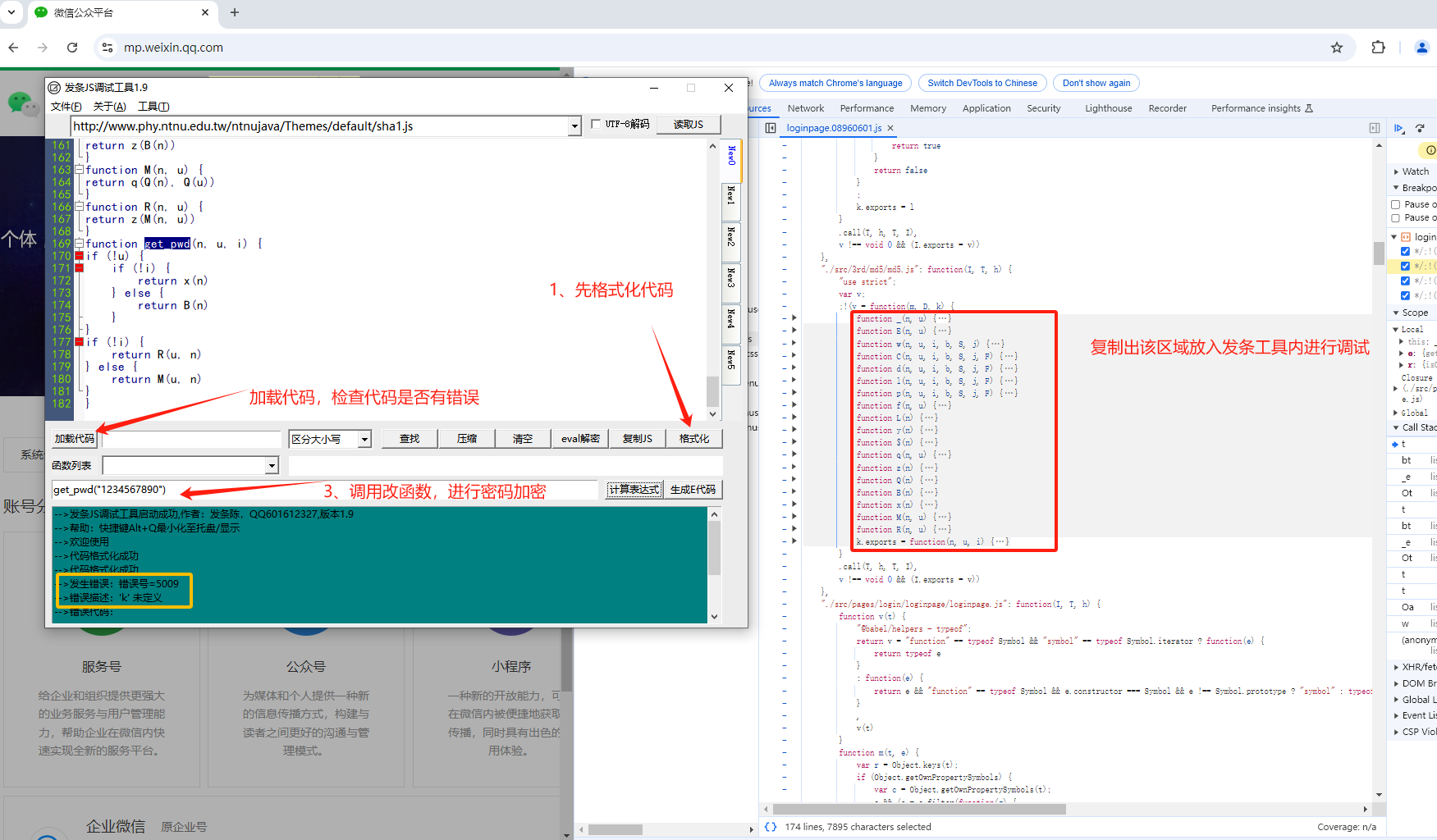Click the 读取JS button
This screenshot has width=1437, height=840.
689,125
